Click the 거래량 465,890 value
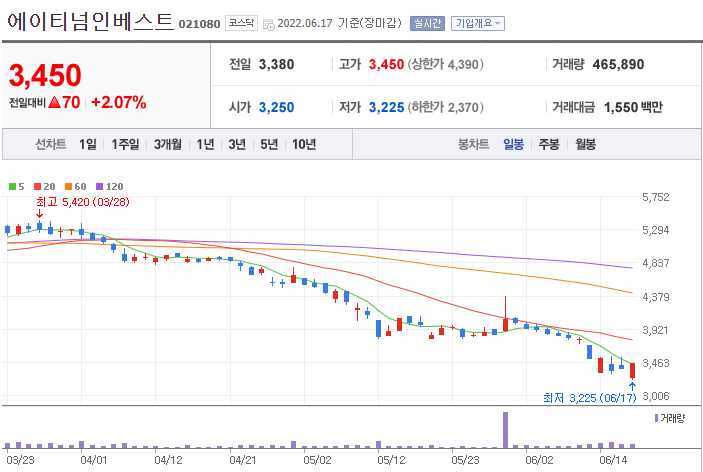Screen dimensions: 703x472 tap(618, 65)
